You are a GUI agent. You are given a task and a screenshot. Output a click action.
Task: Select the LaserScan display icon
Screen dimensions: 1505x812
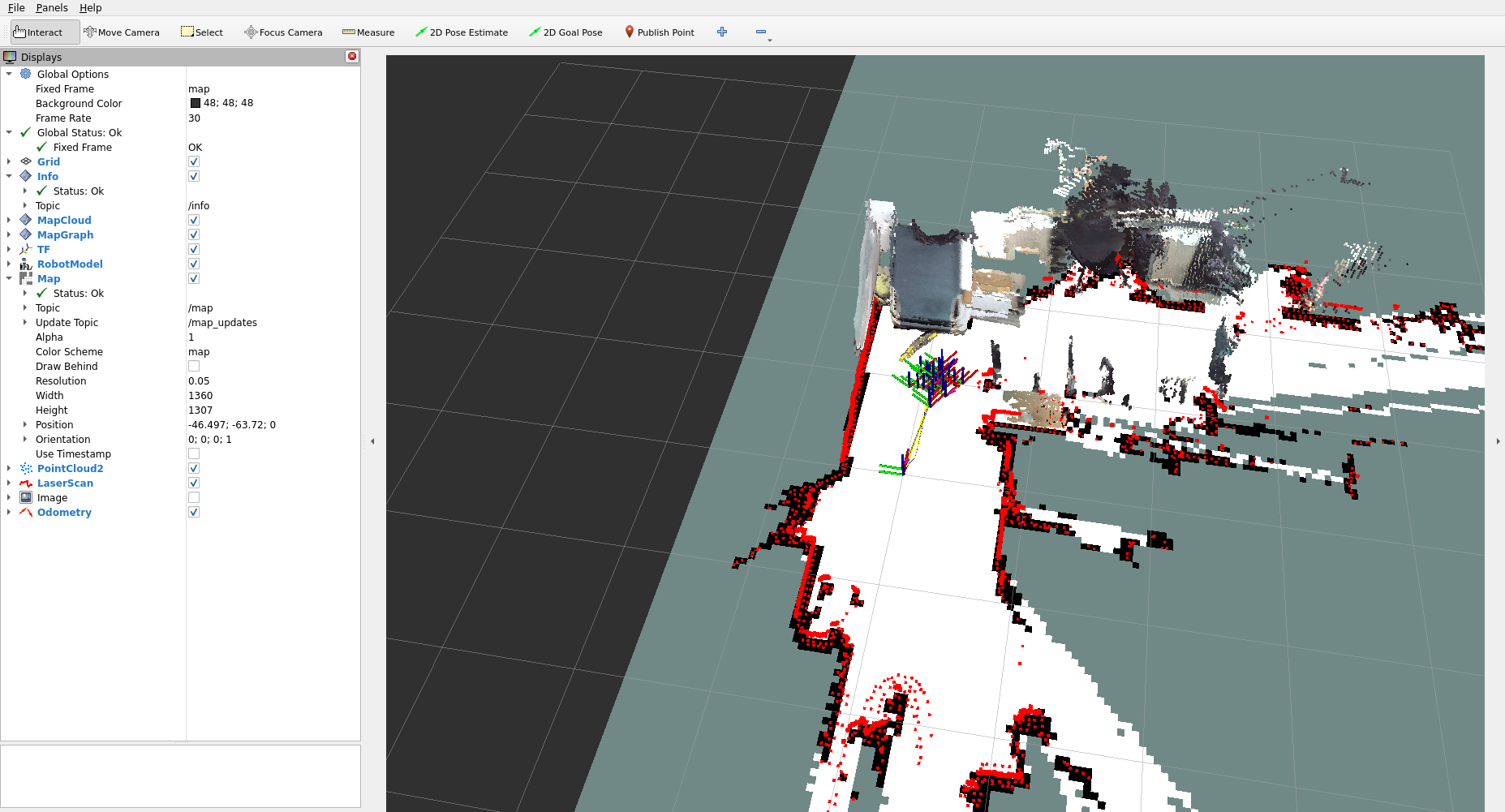tap(26, 483)
